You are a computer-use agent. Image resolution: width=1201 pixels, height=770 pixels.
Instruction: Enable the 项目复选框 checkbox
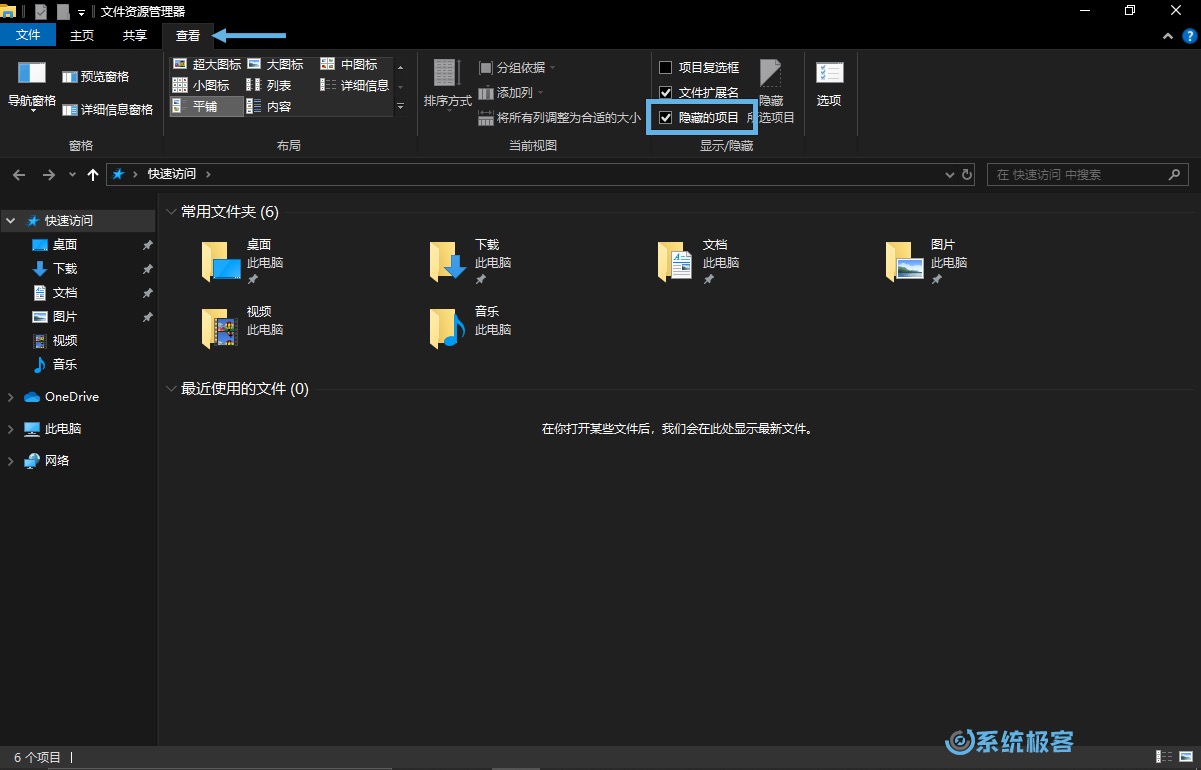[666, 68]
